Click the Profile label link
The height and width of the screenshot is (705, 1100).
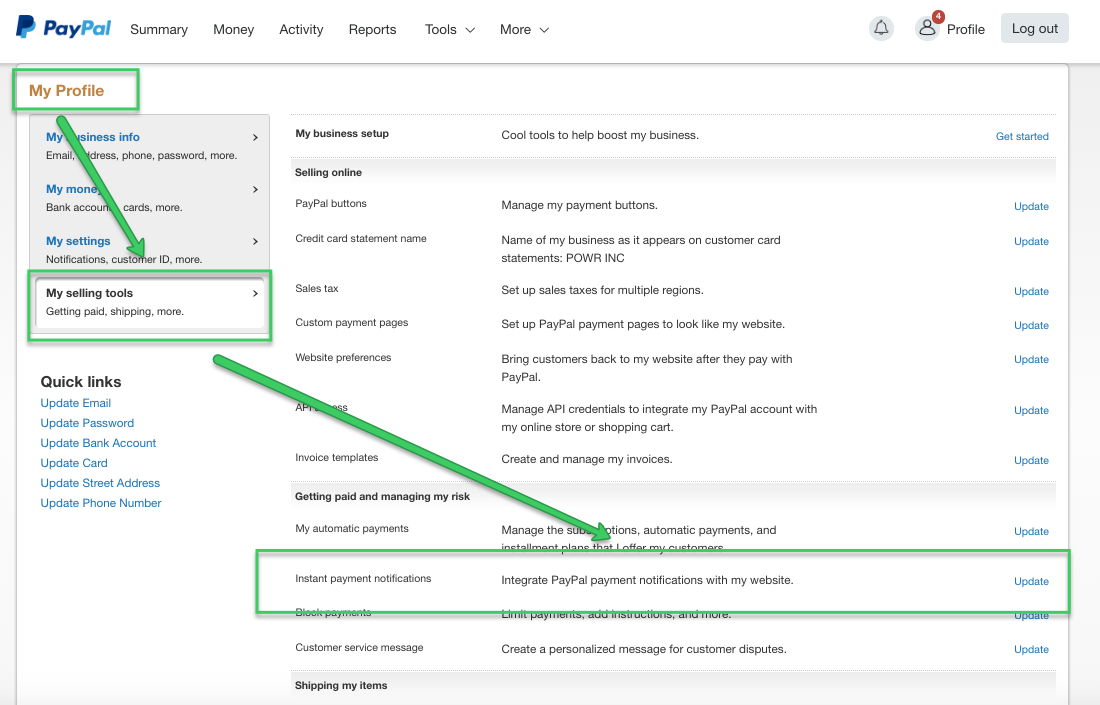[x=965, y=29]
